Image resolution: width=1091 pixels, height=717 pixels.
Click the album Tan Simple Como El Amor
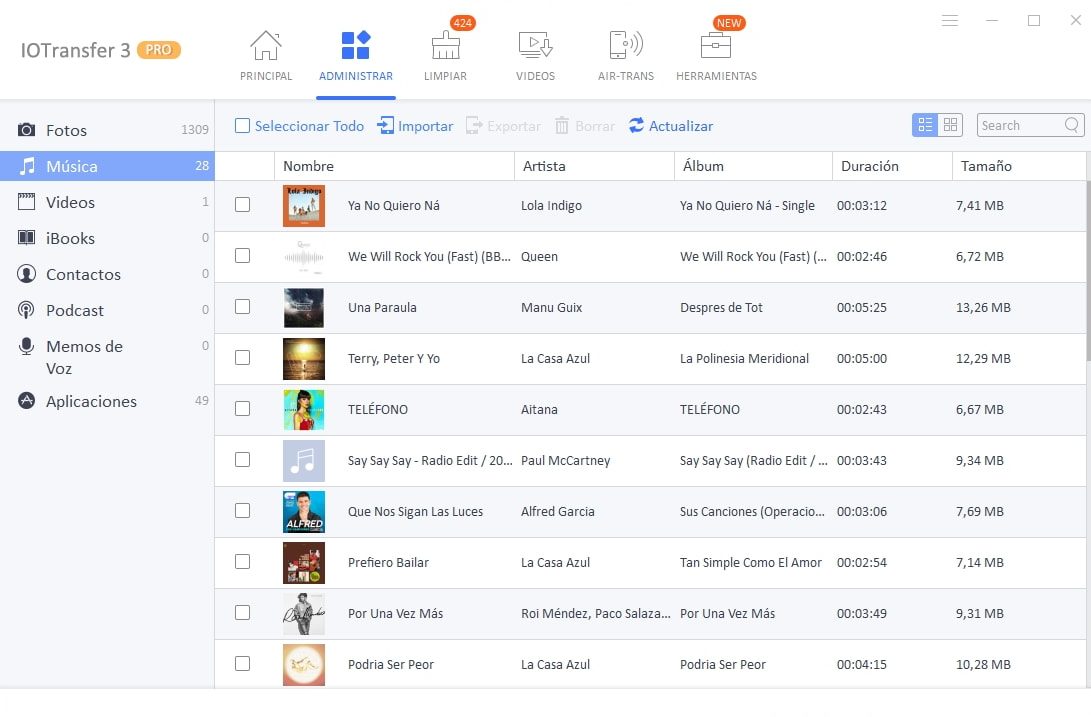750,562
